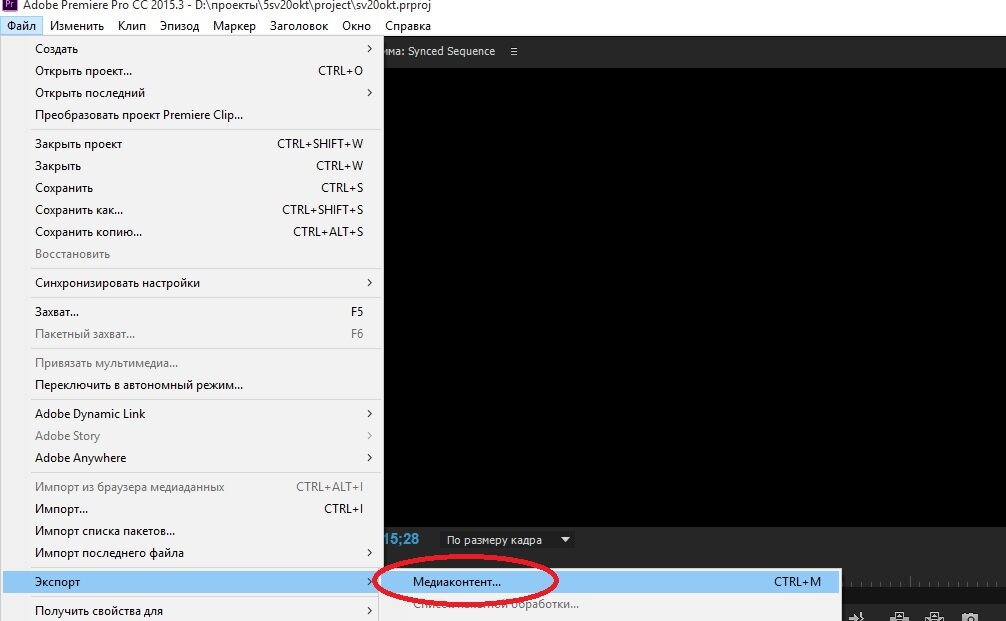Choose Закрыть проект menu entry

coord(192,144)
